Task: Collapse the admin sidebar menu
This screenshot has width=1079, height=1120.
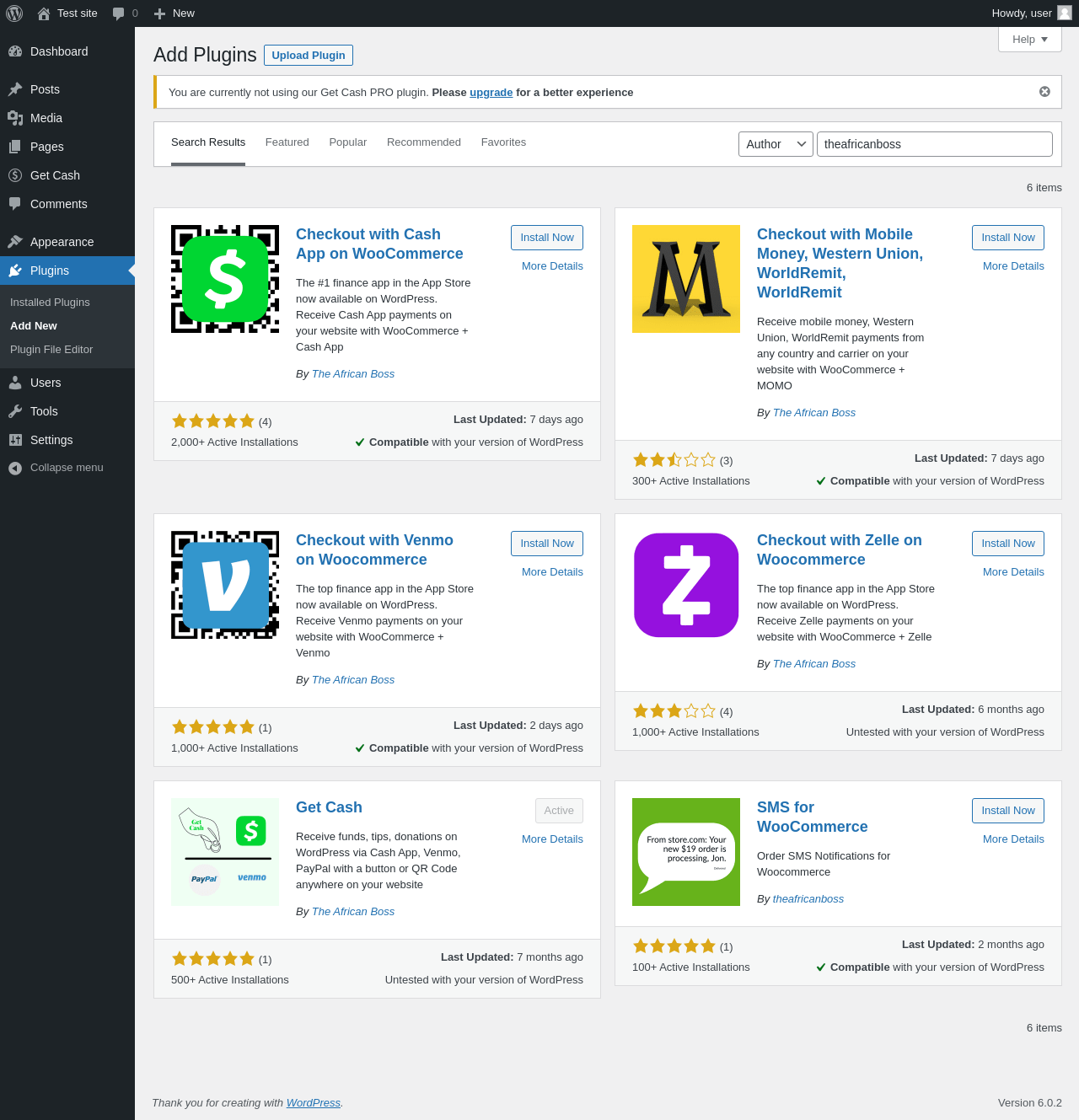Action: (67, 468)
